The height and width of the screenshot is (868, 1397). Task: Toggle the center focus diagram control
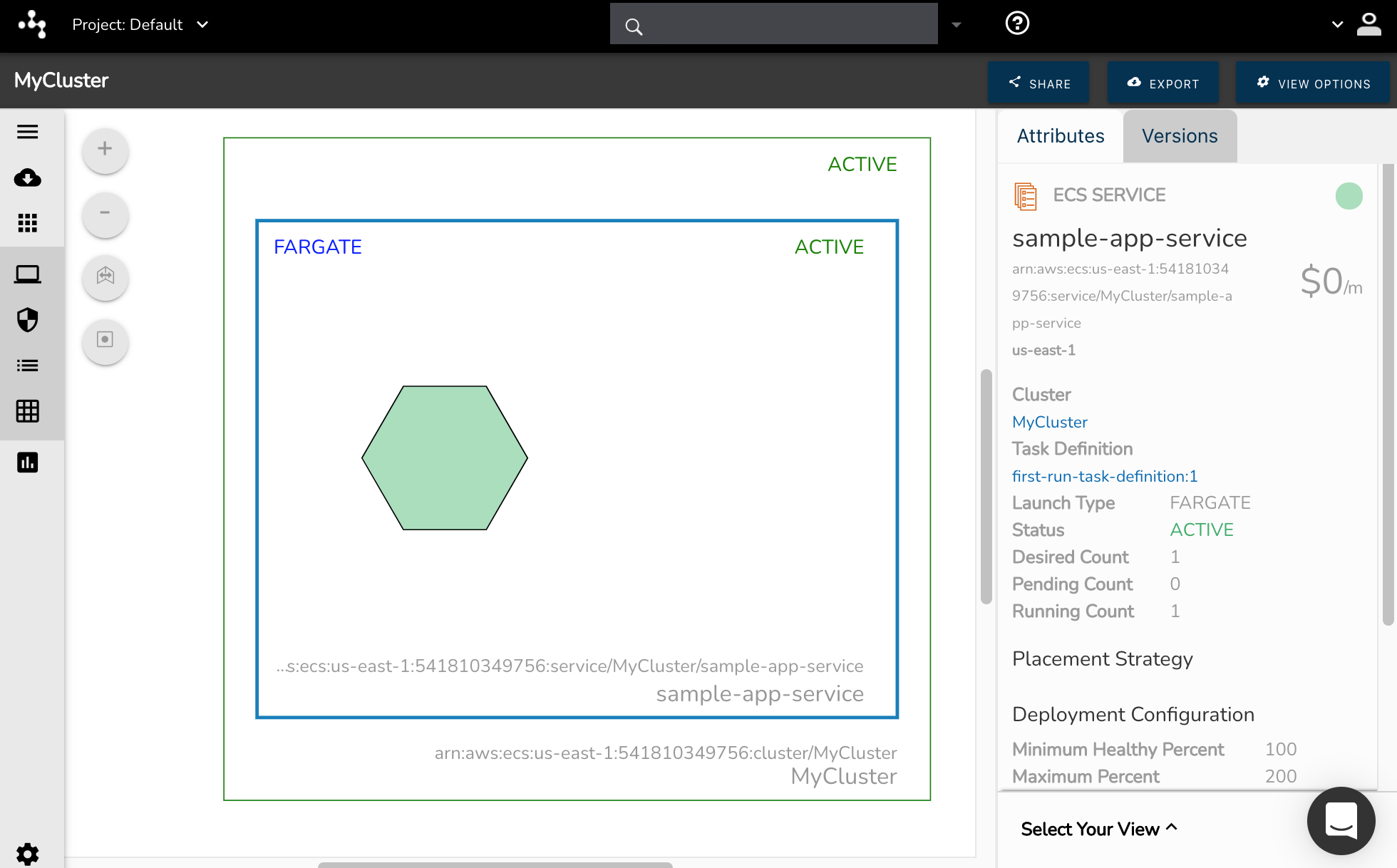[x=105, y=341]
